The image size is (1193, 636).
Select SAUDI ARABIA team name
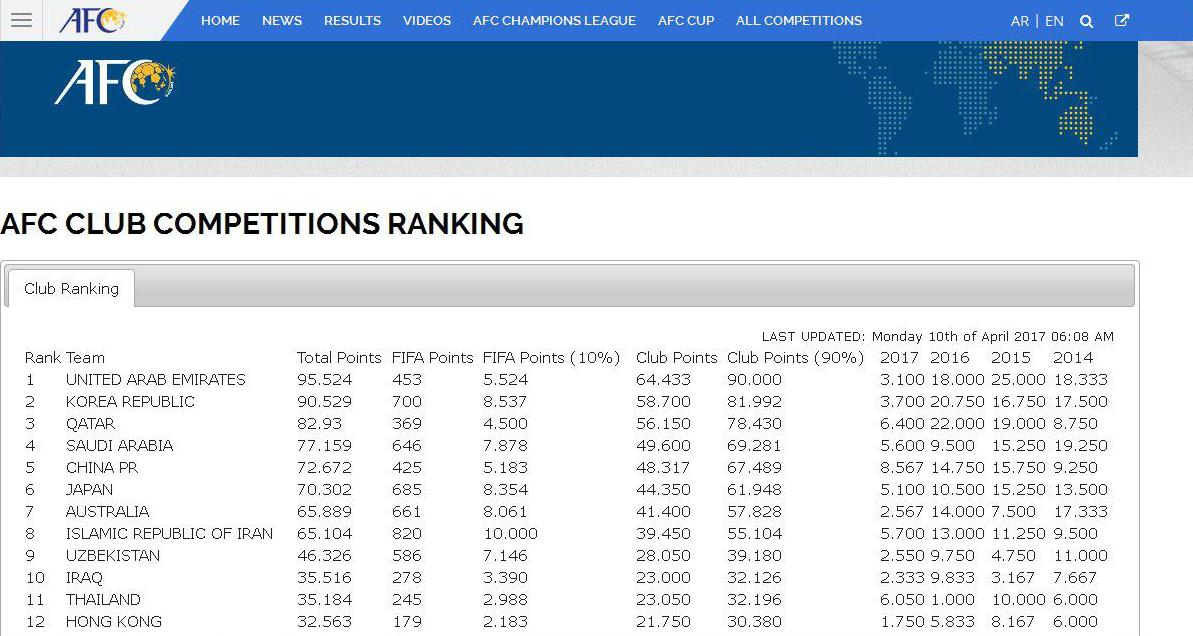119,446
